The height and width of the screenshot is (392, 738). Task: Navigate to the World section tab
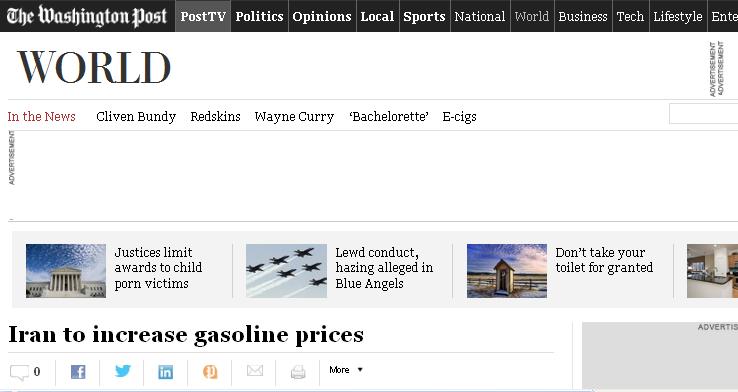click(532, 16)
